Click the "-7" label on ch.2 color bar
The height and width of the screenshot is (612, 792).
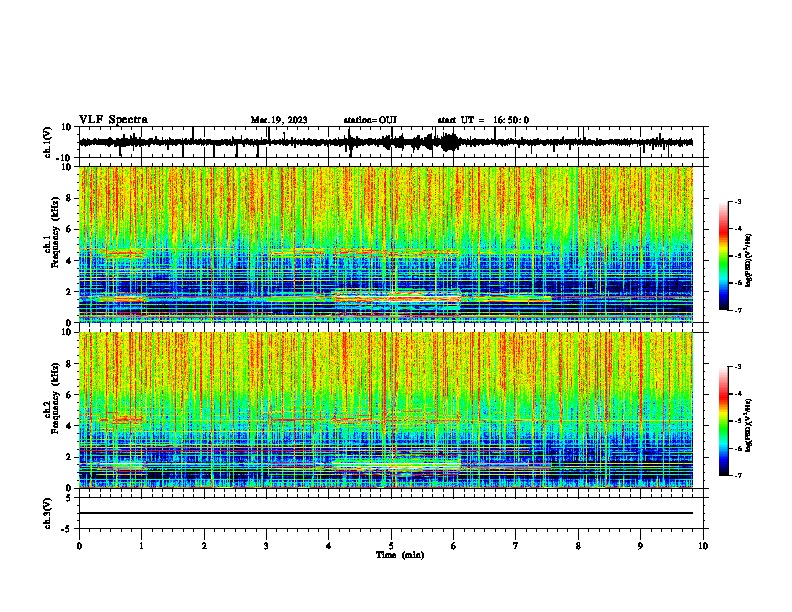[737, 475]
